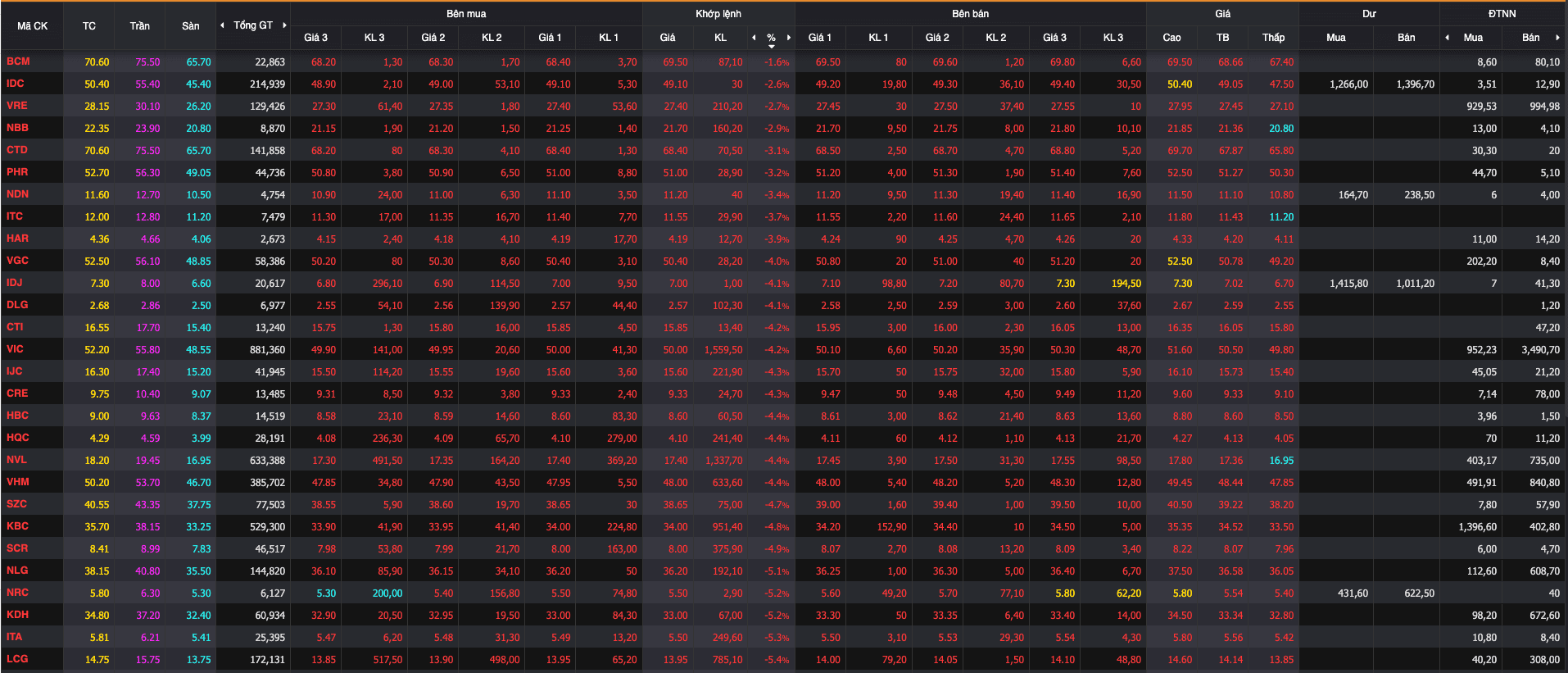
Task: Open the IDC stock symbol
Action: [x=16, y=84]
